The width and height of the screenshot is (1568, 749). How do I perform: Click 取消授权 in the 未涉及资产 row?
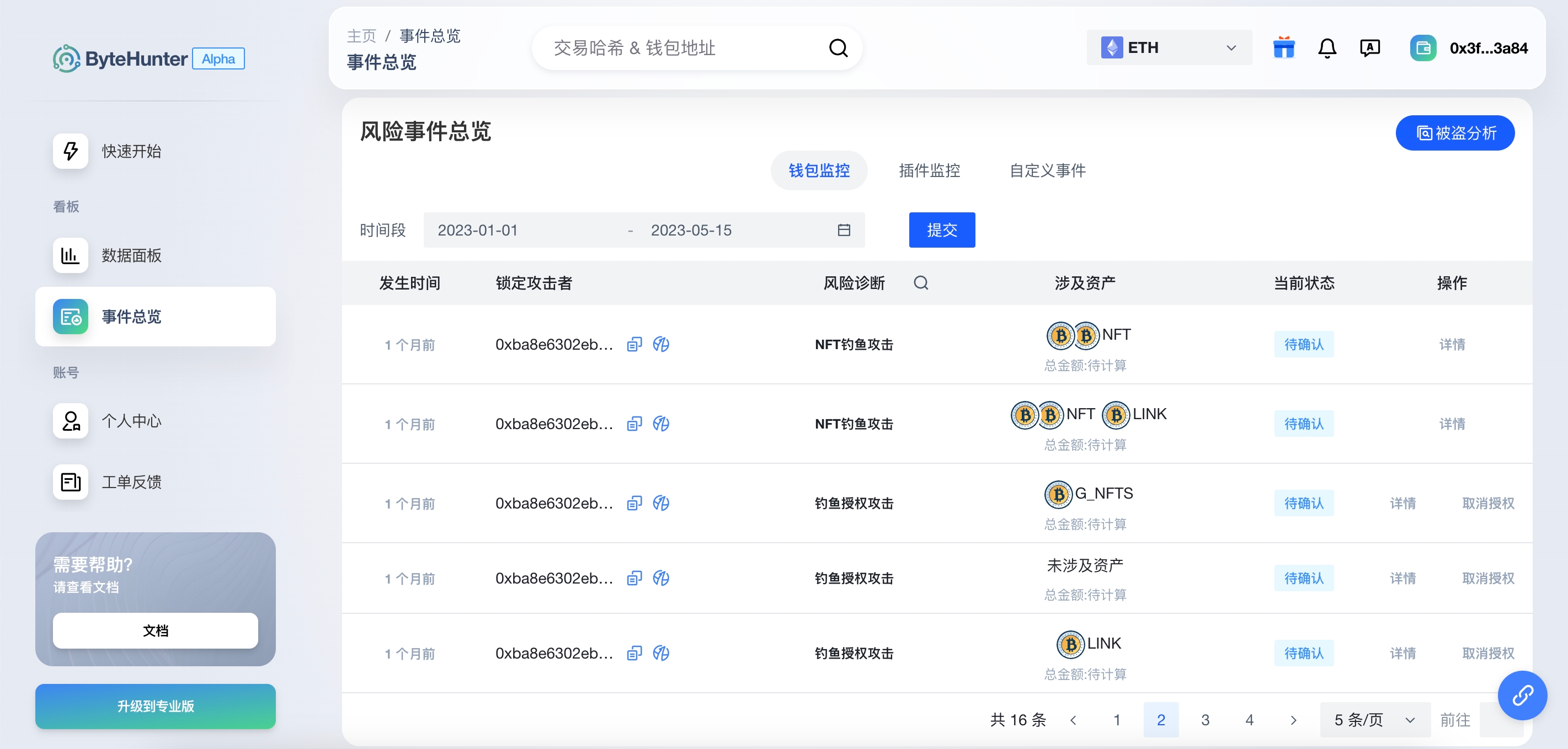1487,578
